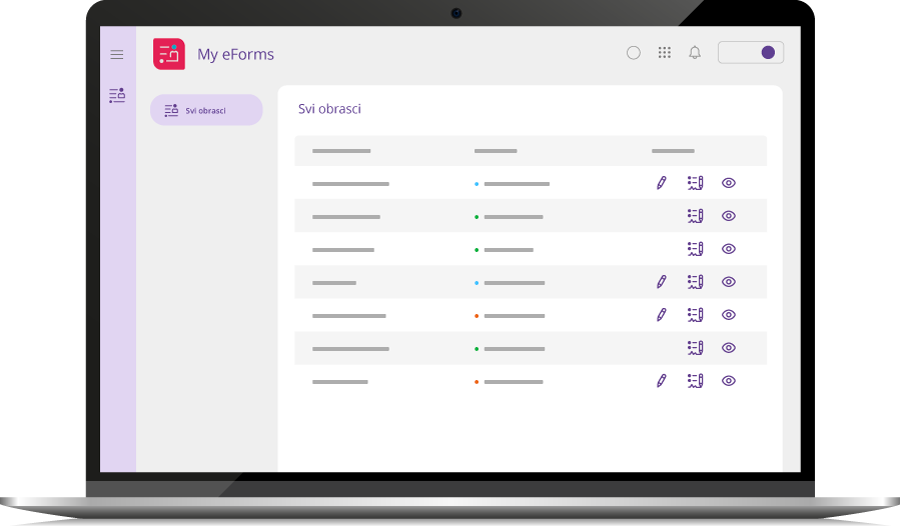The image size is (900, 526).
Task: Click the forms list icon in left sidebar
Action: (117, 96)
